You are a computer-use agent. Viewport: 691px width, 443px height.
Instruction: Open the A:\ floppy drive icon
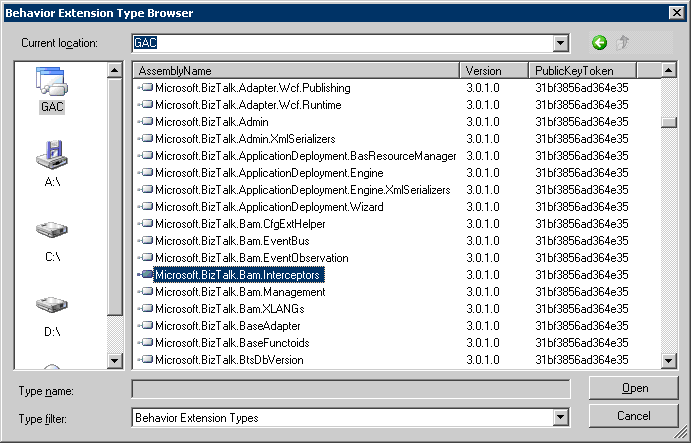click(52, 156)
